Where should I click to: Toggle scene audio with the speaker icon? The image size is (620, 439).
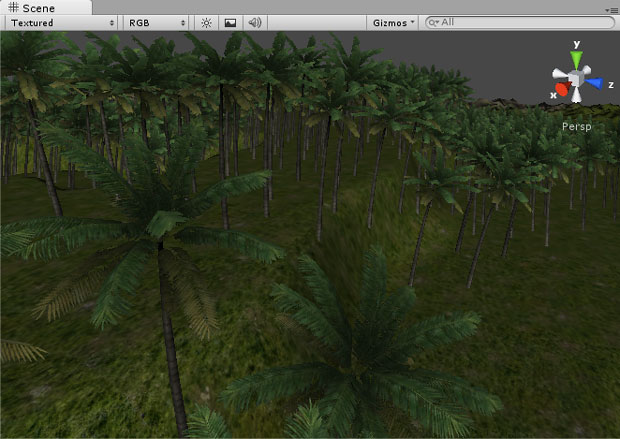click(255, 22)
